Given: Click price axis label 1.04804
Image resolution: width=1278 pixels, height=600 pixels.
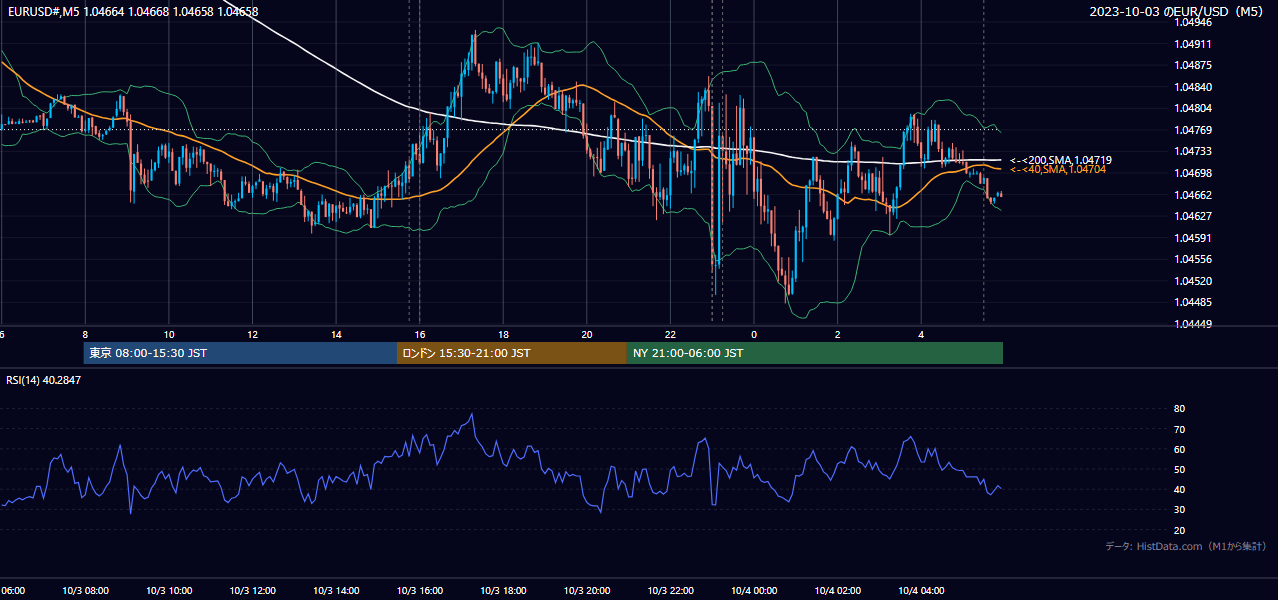Looking at the screenshot, I should click(1192, 108).
